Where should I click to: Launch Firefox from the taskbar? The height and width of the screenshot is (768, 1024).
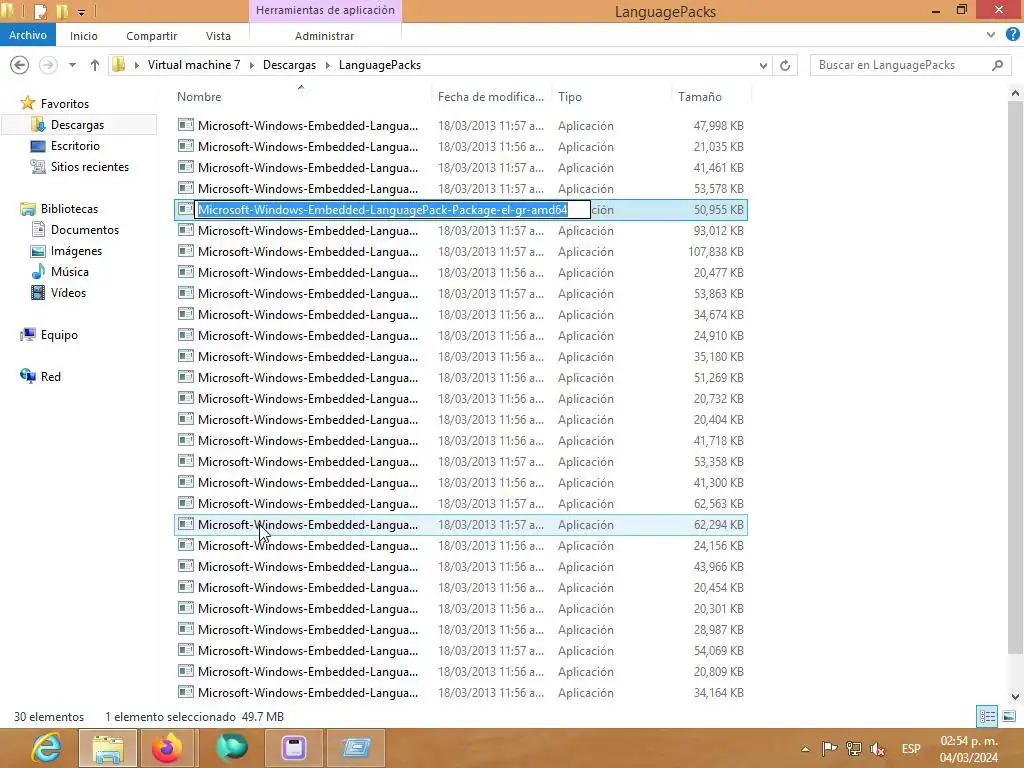coord(167,748)
